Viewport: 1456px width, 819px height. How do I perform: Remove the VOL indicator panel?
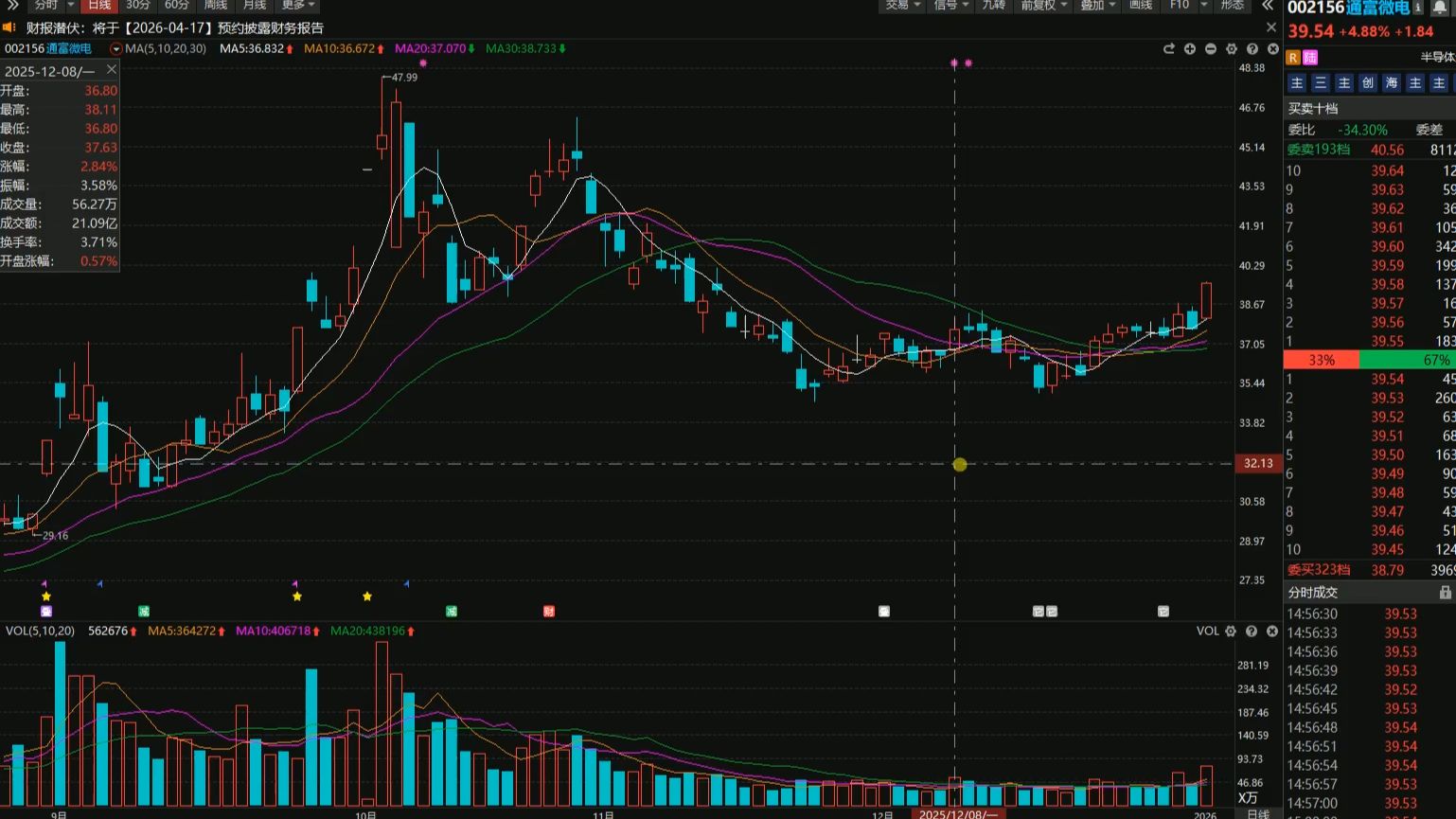[x=1272, y=631]
